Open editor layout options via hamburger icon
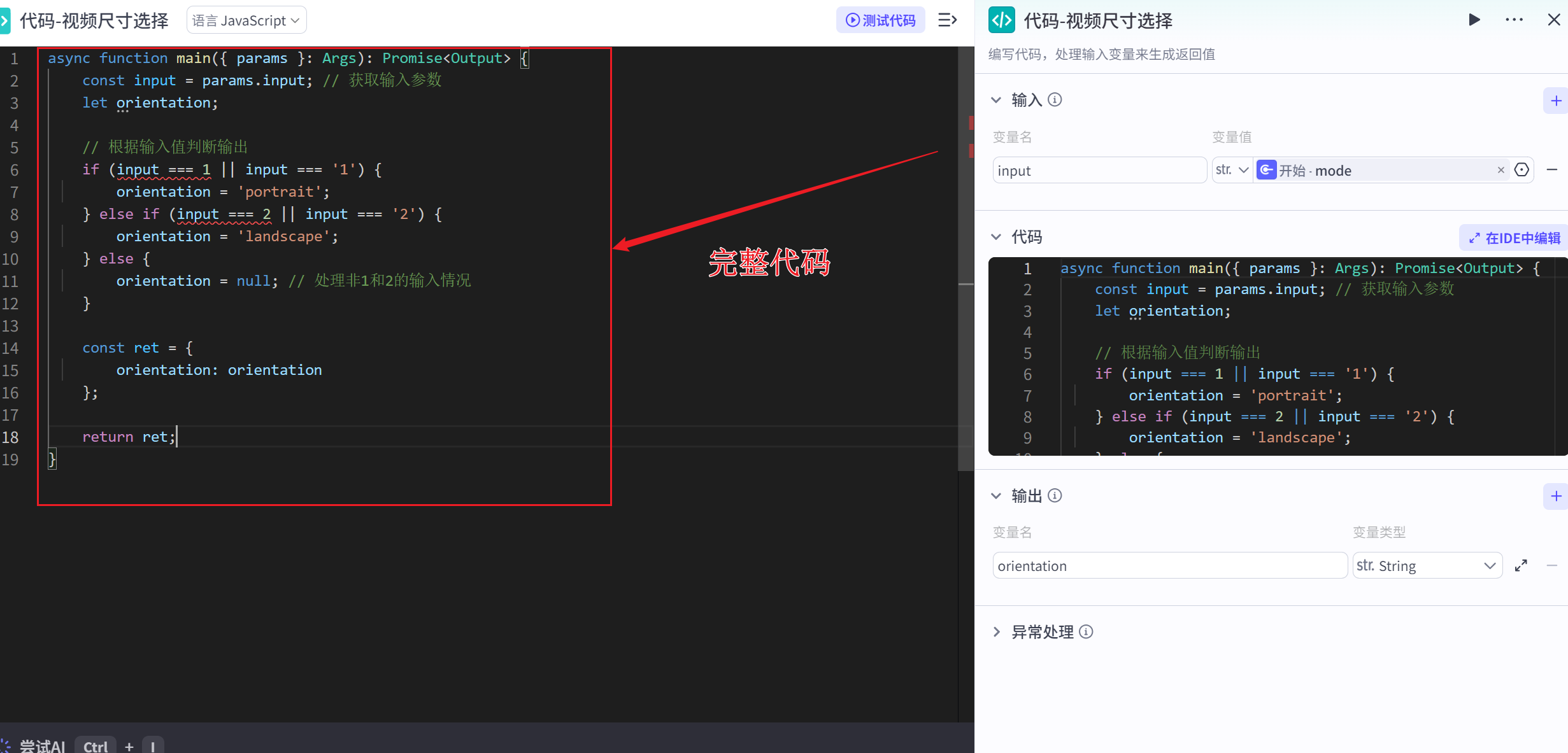 [947, 20]
